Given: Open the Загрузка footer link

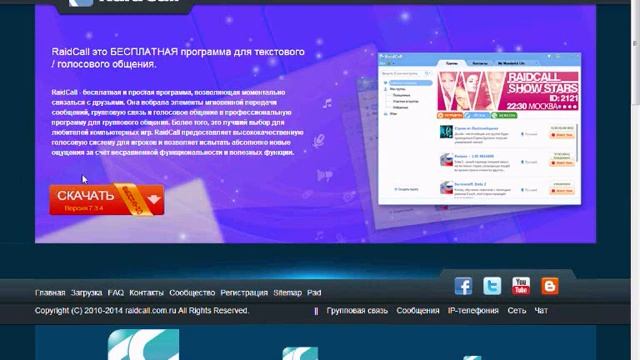Looking at the screenshot, I should (86, 293).
